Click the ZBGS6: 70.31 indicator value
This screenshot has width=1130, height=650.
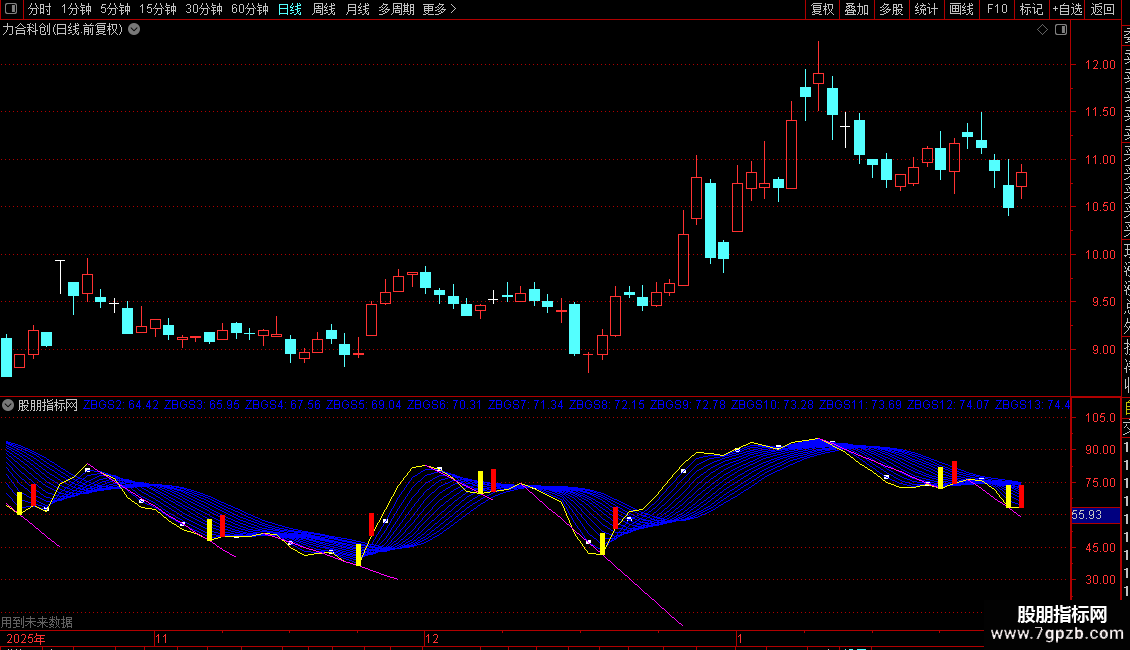coord(444,405)
